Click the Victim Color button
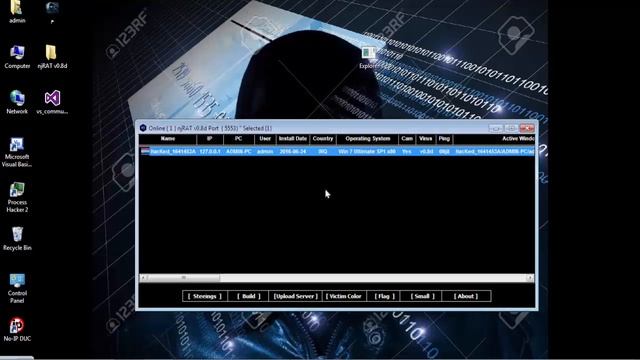The height and width of the screenshot is (360, 640). 344,296
